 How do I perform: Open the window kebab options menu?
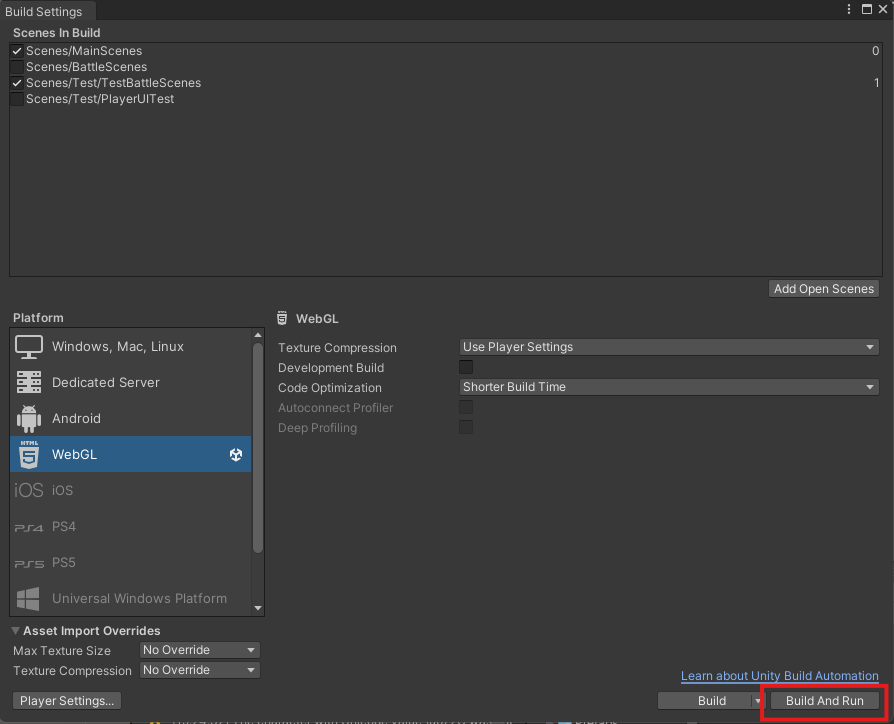tap(849, 9)
